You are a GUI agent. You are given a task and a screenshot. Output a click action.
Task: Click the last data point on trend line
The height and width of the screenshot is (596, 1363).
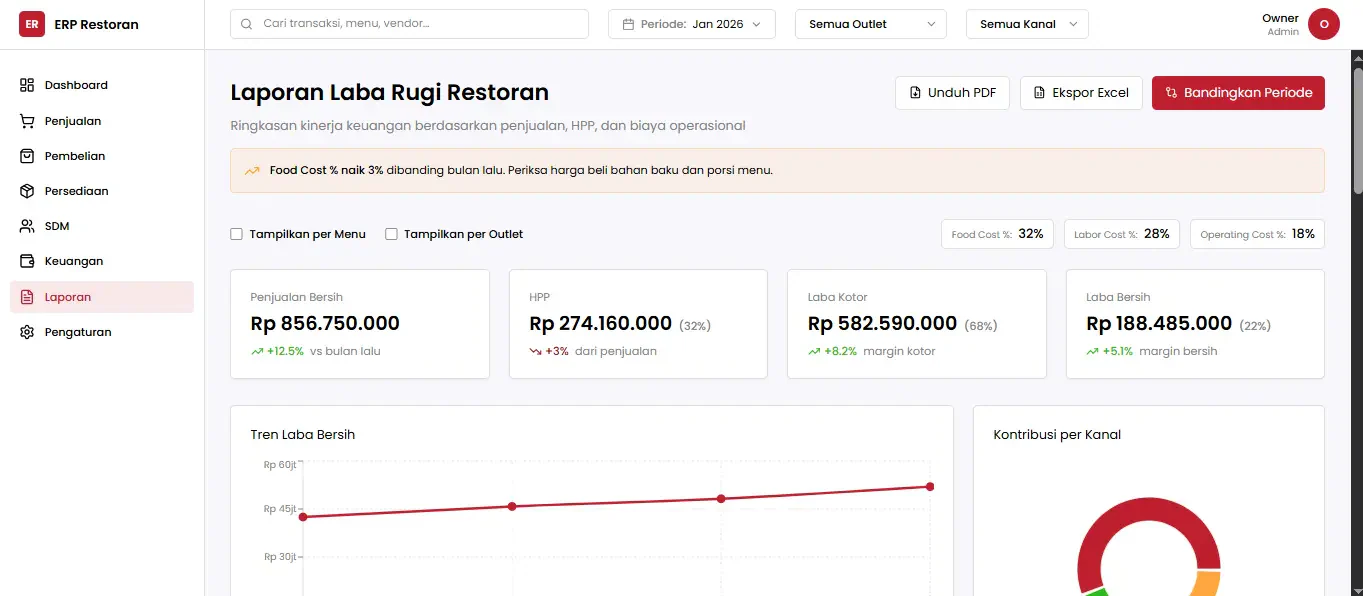(x=930, y=487)
